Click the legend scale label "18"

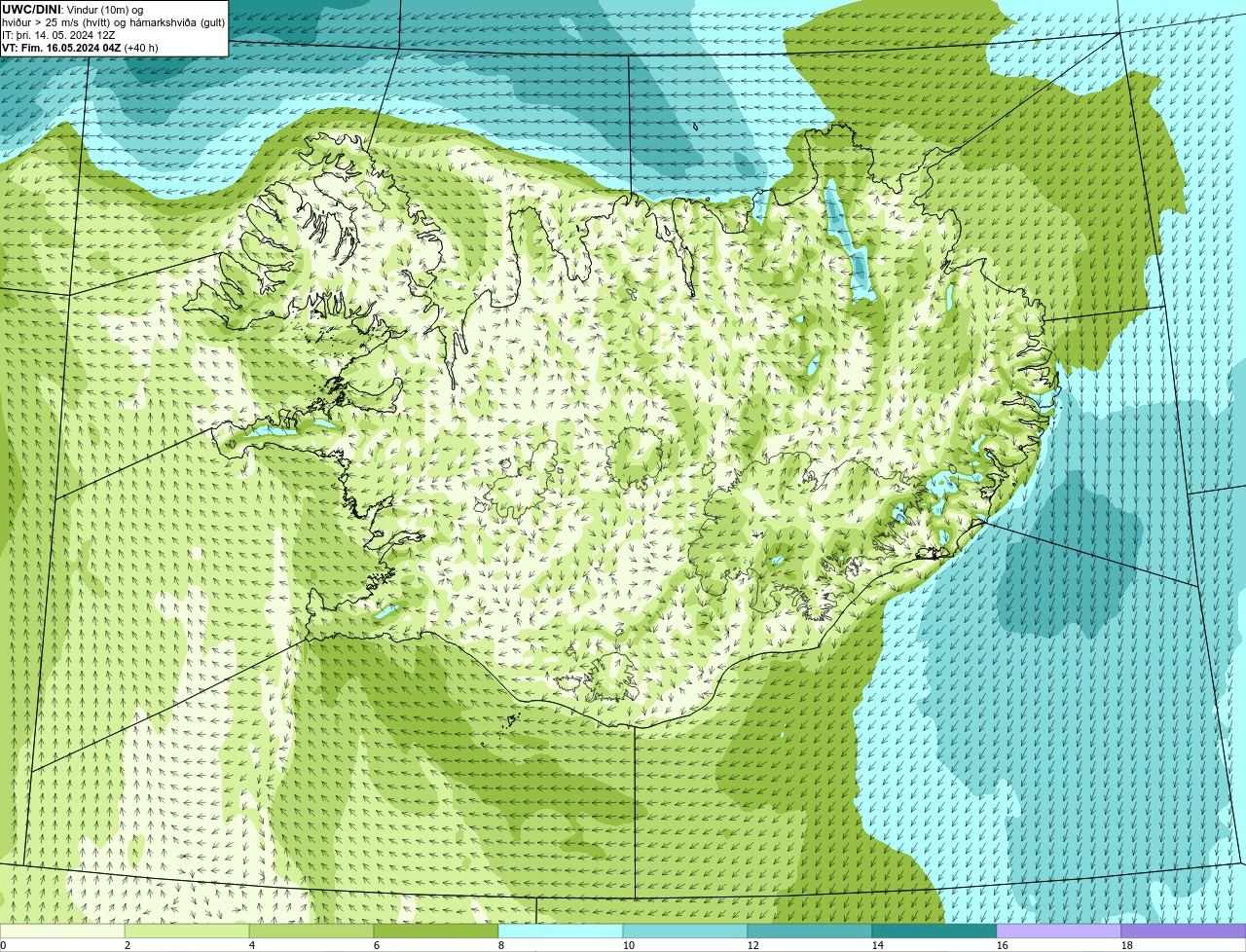1127,945
